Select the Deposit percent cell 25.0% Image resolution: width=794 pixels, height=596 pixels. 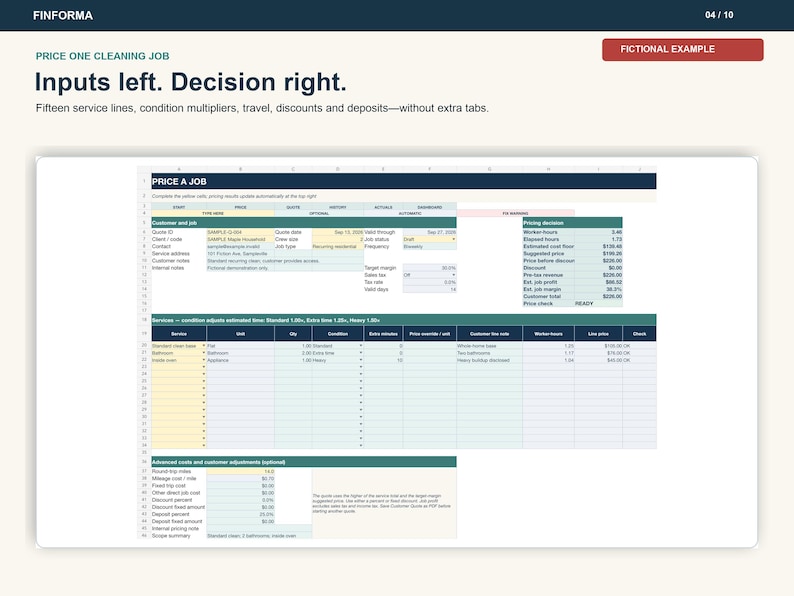coord(241,514)
